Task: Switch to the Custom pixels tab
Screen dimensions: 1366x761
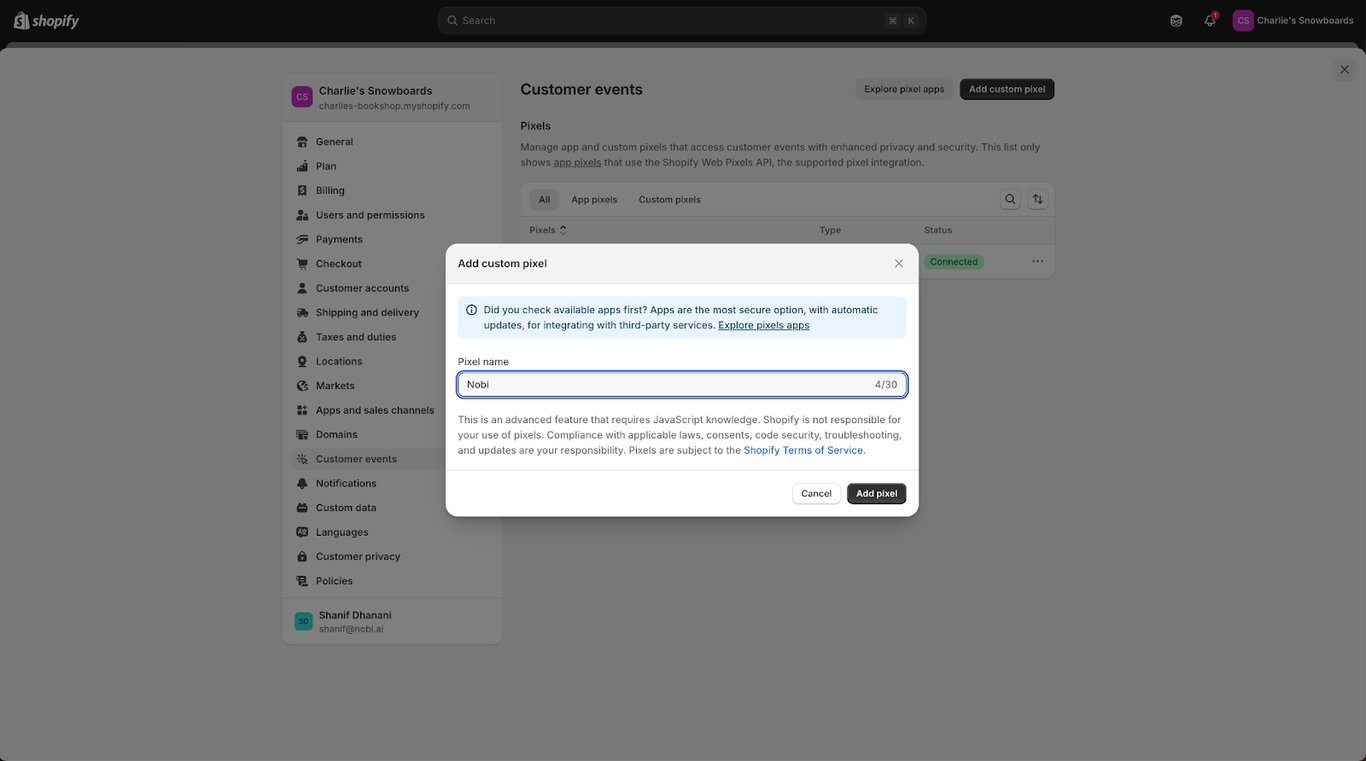Action: 670,200
